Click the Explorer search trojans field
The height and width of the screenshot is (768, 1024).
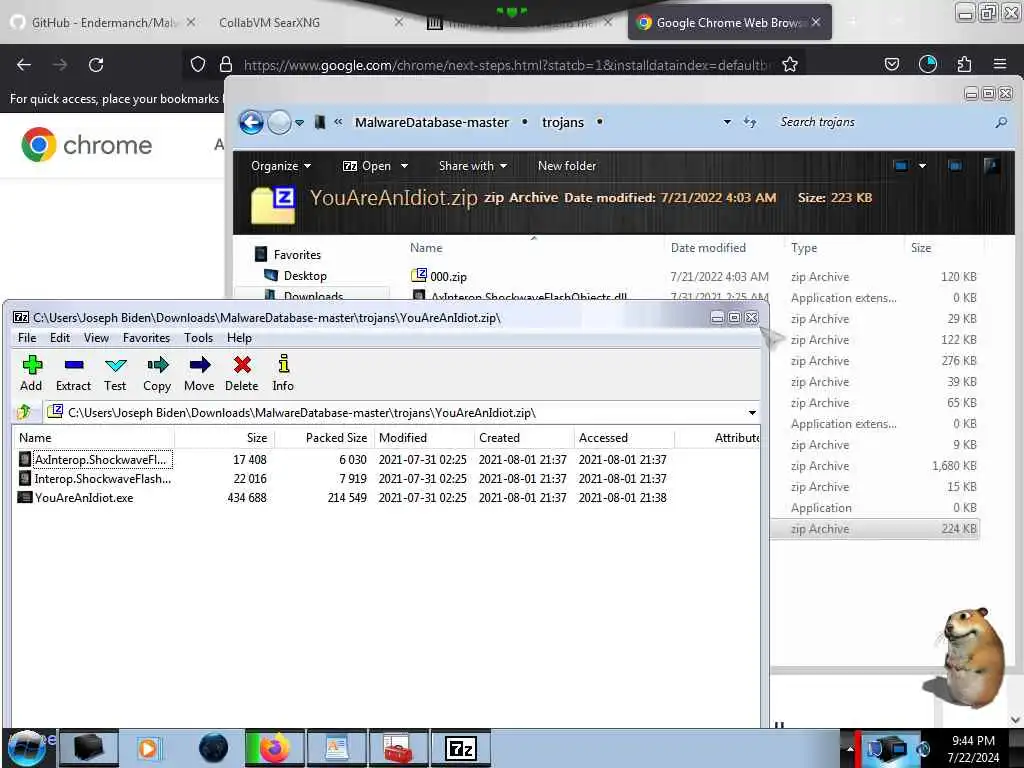tap(882, 122)
